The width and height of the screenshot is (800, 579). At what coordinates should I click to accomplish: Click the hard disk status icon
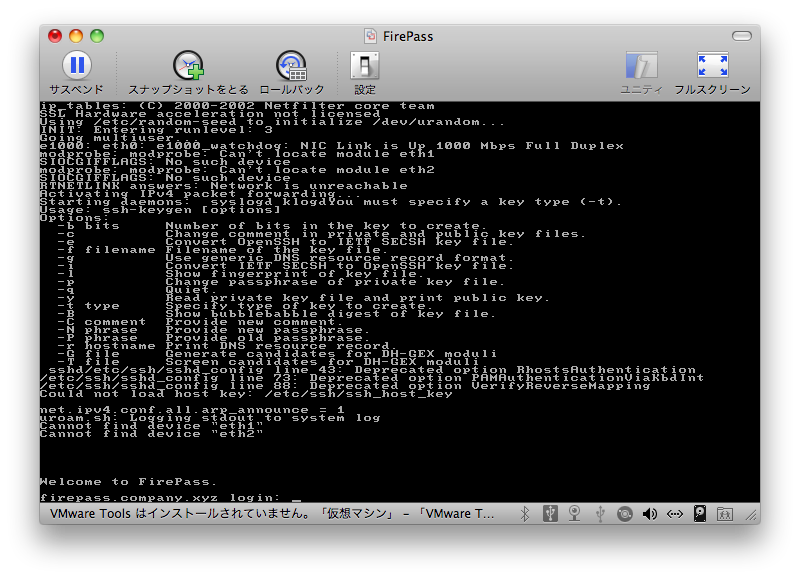coord(699,514)
